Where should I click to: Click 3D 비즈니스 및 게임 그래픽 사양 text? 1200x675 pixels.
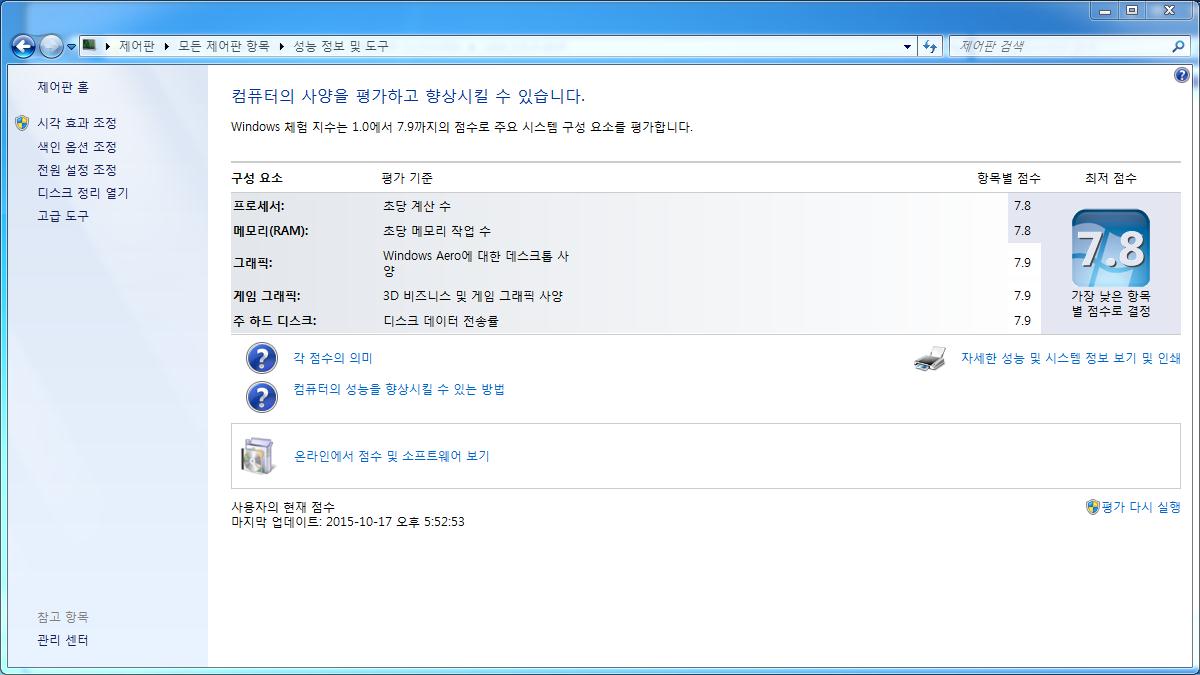473,296
